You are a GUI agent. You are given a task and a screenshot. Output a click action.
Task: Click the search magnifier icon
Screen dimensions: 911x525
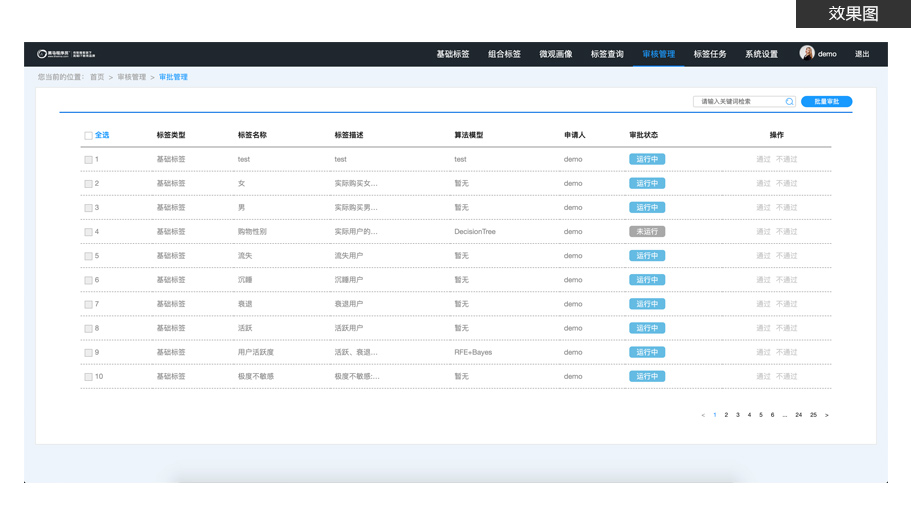tap(789, 101)
